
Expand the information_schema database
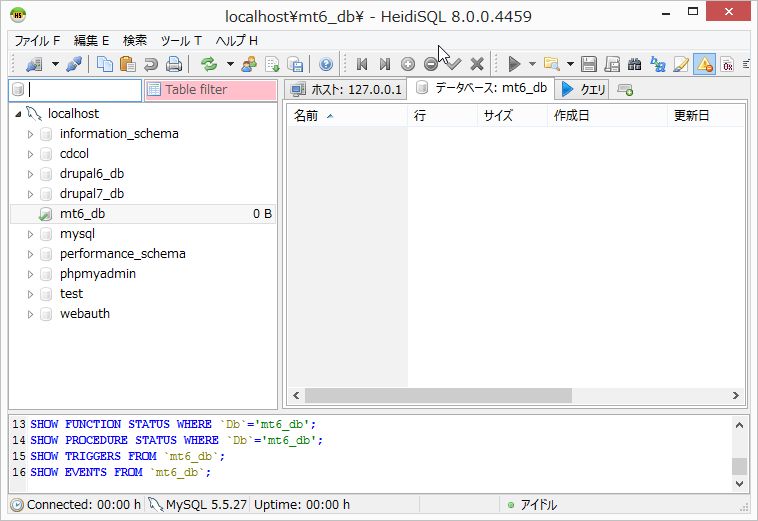(30, 134)
